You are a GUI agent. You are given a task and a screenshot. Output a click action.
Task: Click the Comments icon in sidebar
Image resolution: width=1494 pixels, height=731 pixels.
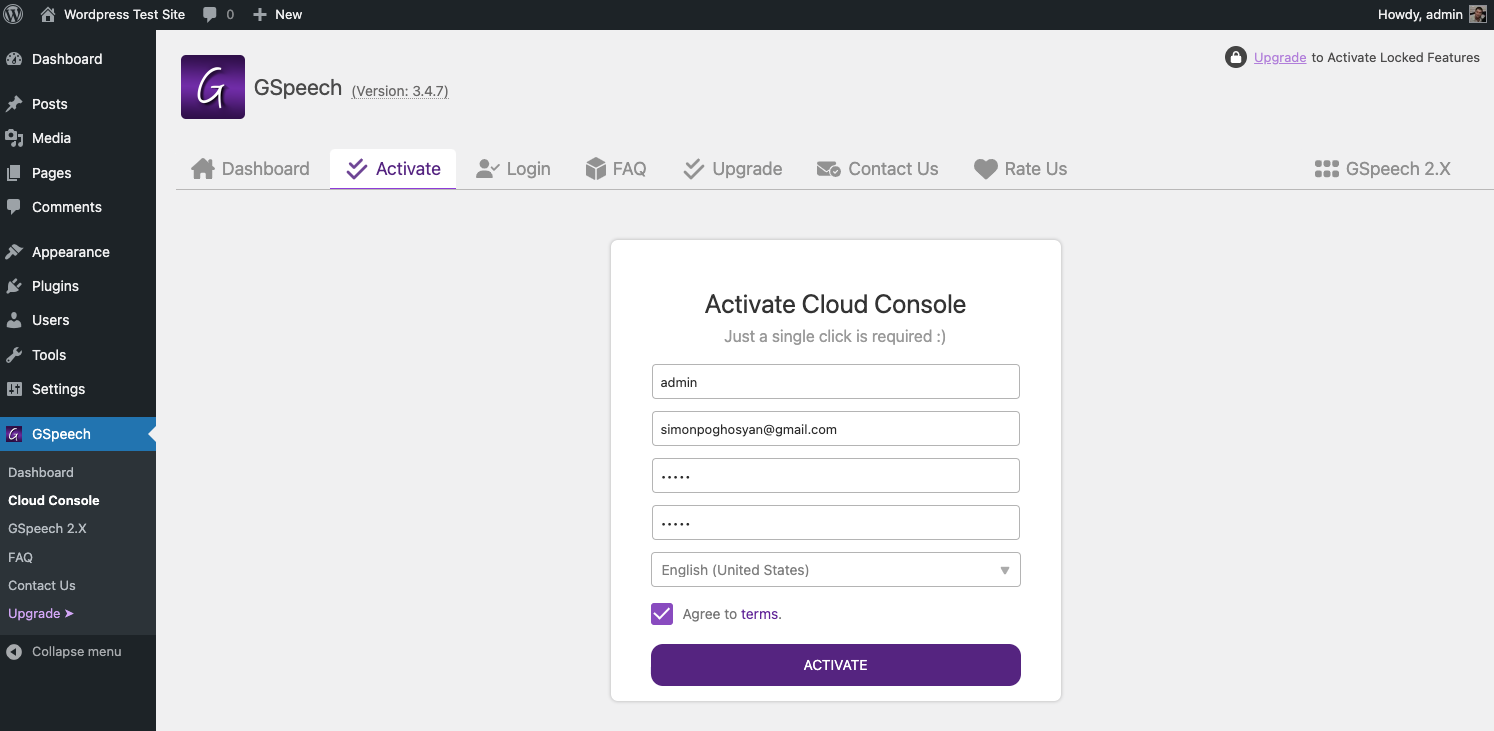(14, 207)
